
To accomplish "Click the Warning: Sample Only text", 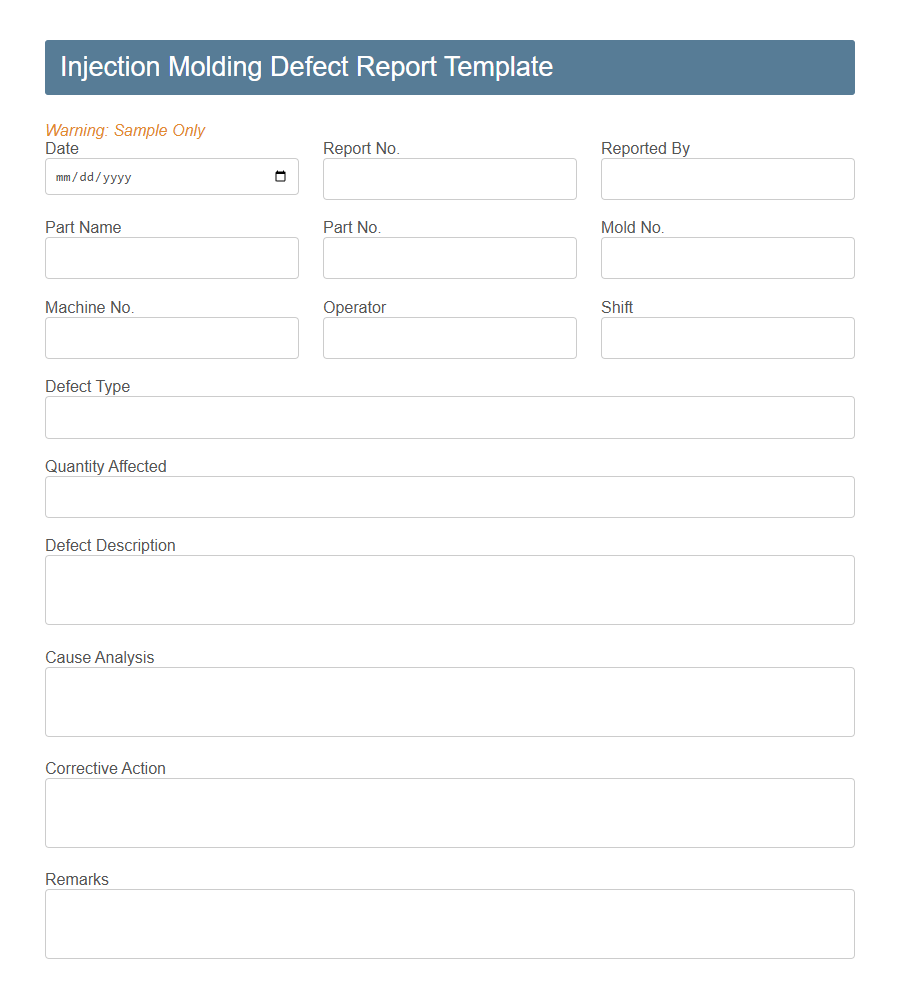I will [x=124, y=130].
